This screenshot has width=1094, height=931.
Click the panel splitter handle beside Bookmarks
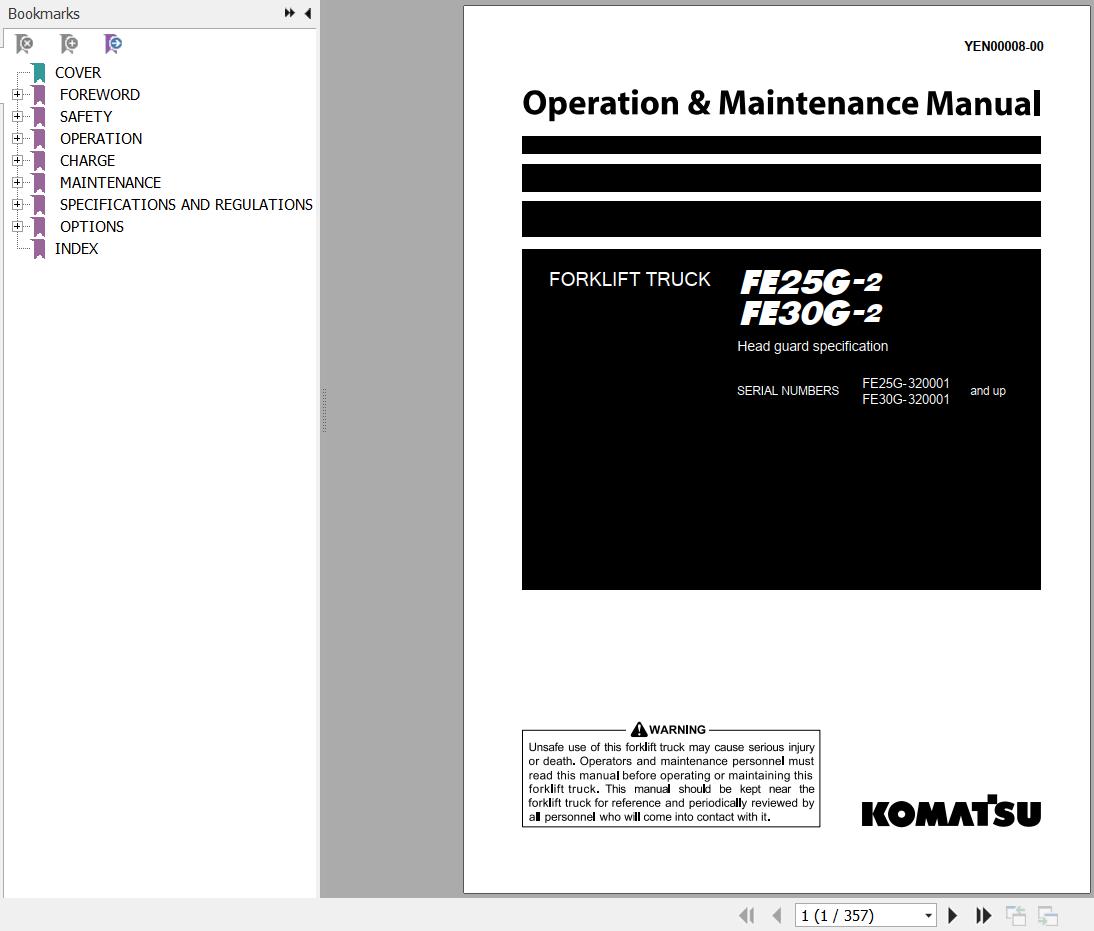coord(324,410)
